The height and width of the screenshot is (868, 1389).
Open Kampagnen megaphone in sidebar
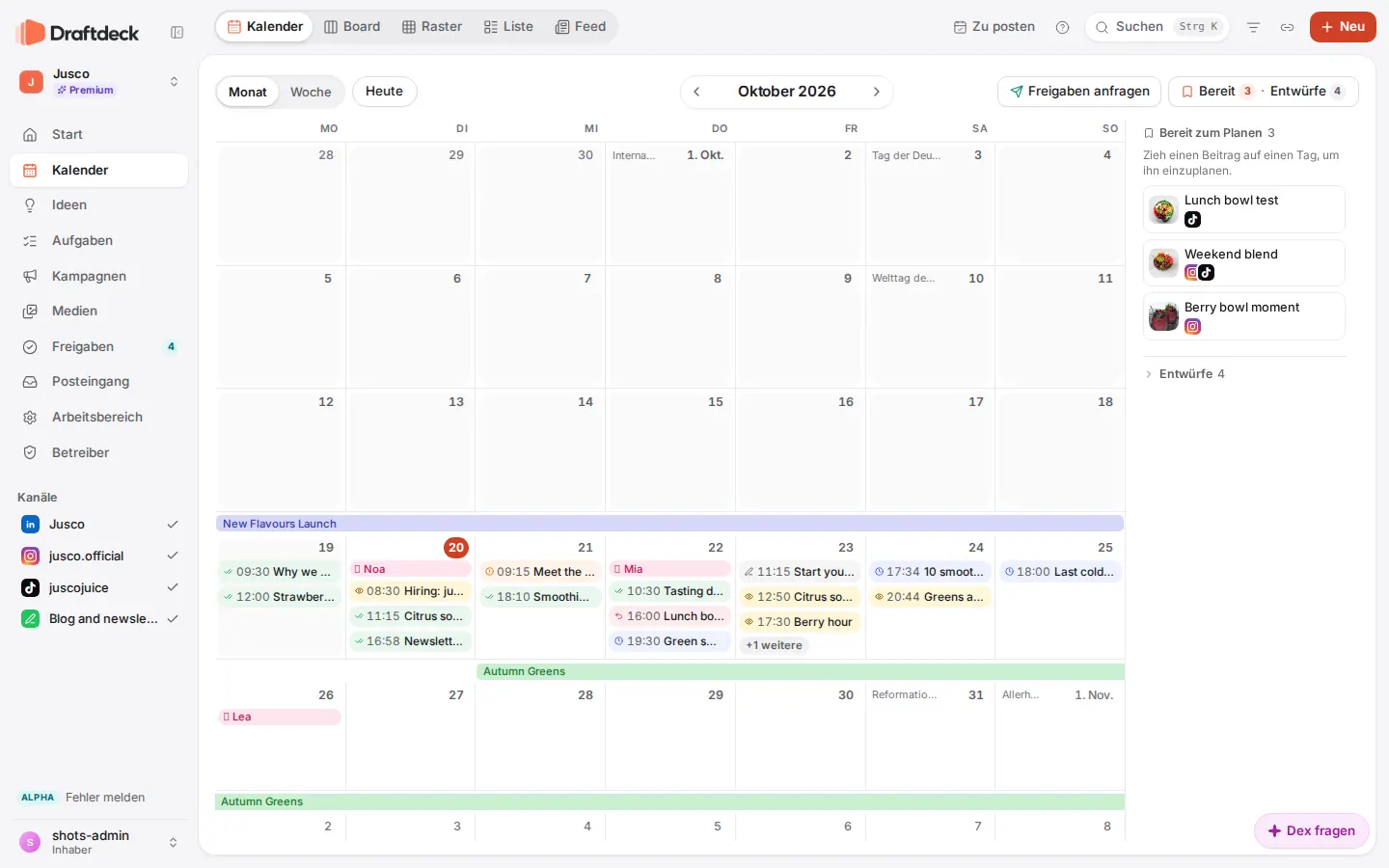pyautogui.click(x=31, y=276)
